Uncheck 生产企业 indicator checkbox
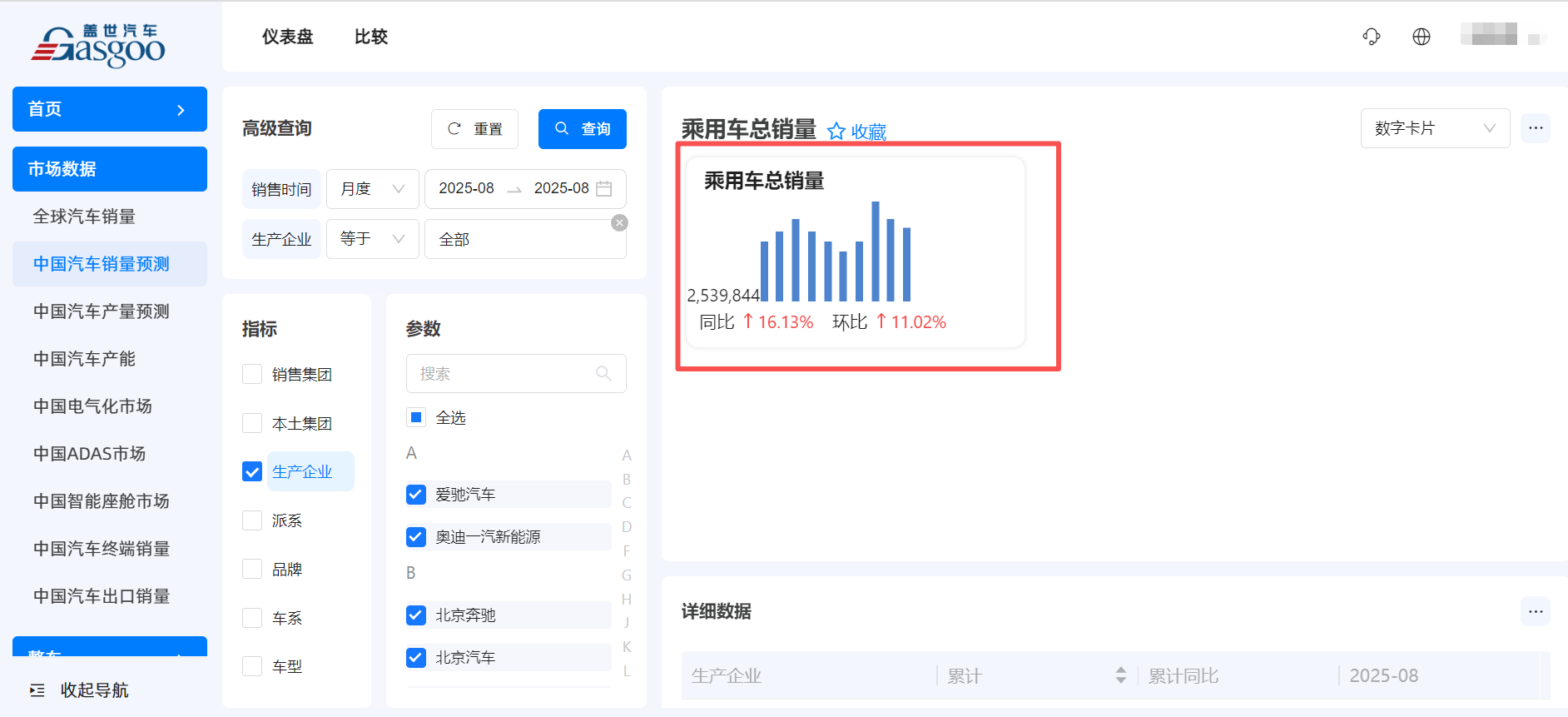 pyautogui.click(x=252, y=471)
